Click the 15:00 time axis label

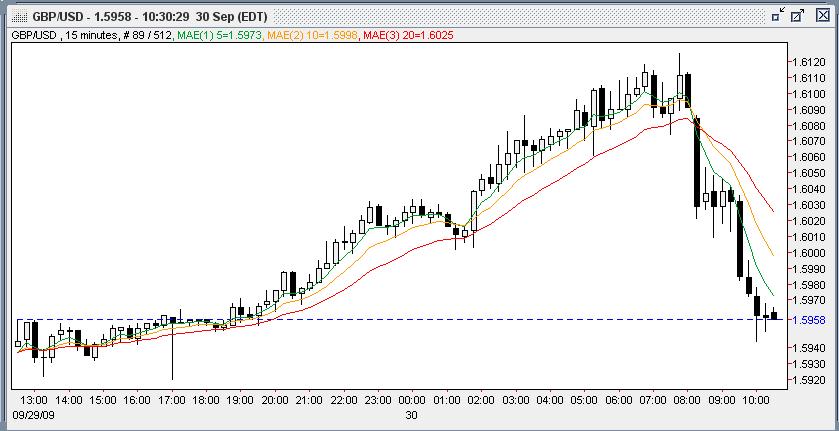click(102, 400)
